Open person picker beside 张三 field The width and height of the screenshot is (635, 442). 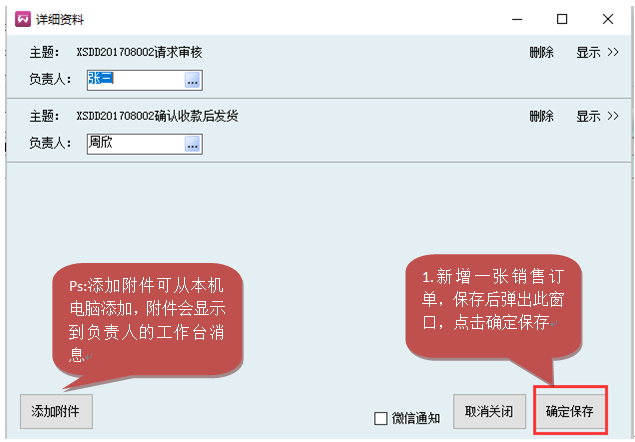tap(193, 79)
